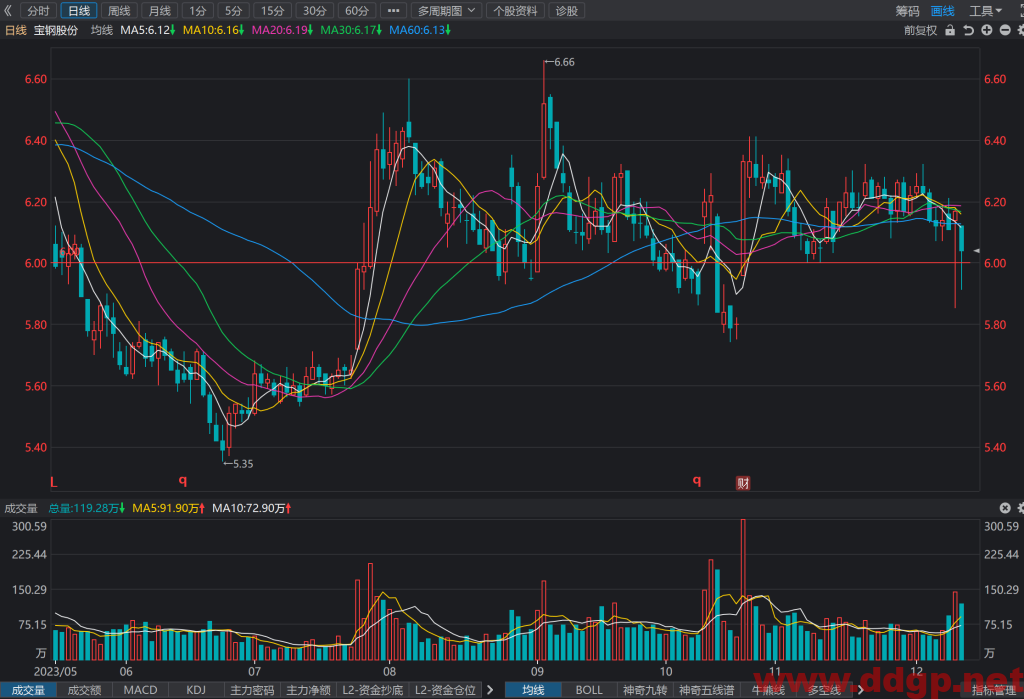Close the 成交量 volume panel with X icon
Image resolution: width=1024 pixels, height=699 pixels.
tap(1005, 508)
